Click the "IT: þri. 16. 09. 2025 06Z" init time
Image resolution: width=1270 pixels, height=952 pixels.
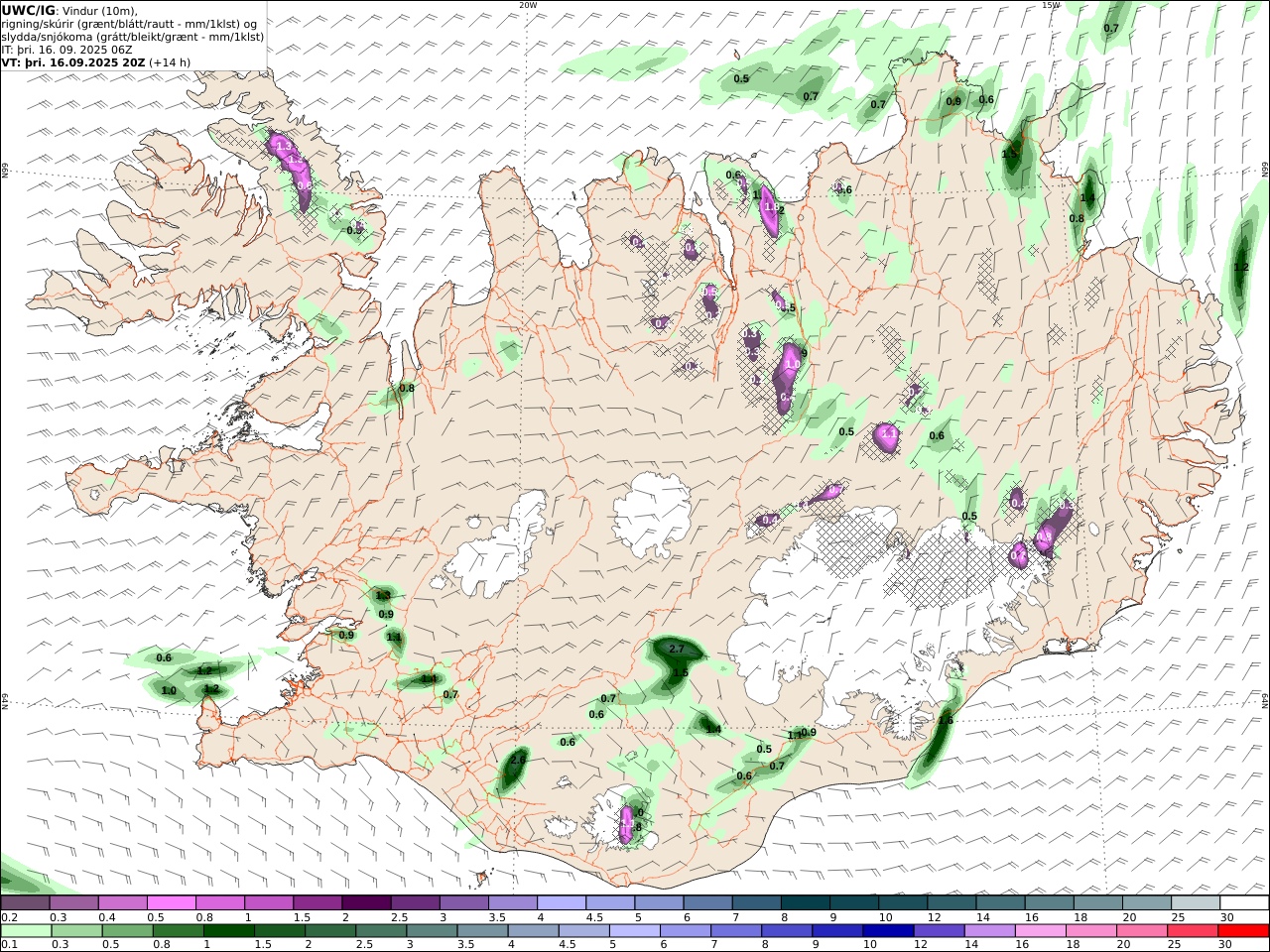tap(66, 50)
